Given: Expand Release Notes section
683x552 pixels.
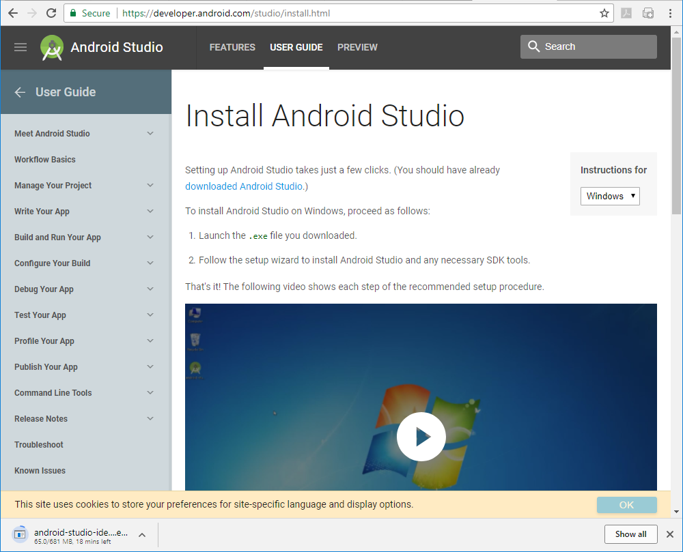Looking at the screenshot, I should [150, 418].
